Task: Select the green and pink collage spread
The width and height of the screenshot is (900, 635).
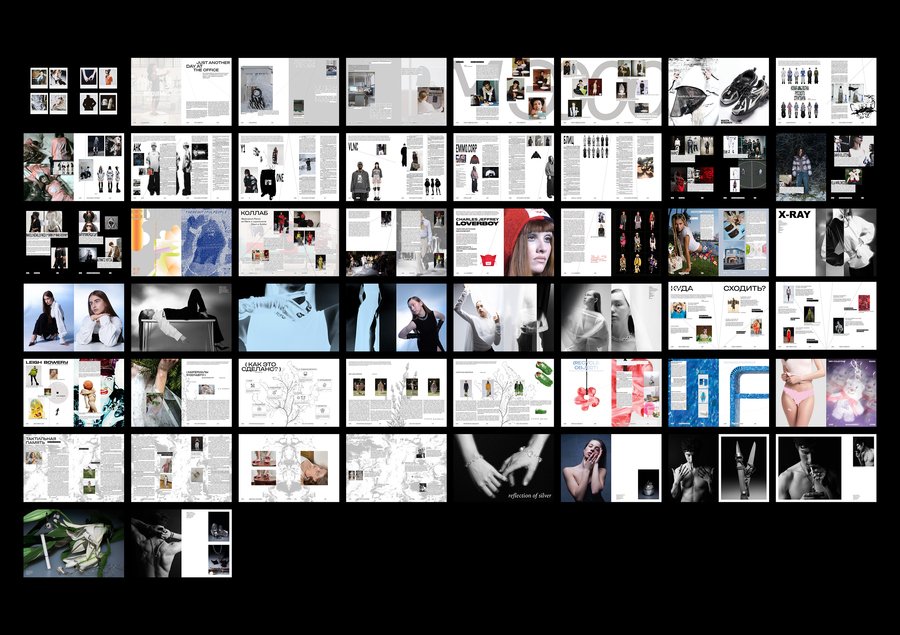Action: pos(73,167)
